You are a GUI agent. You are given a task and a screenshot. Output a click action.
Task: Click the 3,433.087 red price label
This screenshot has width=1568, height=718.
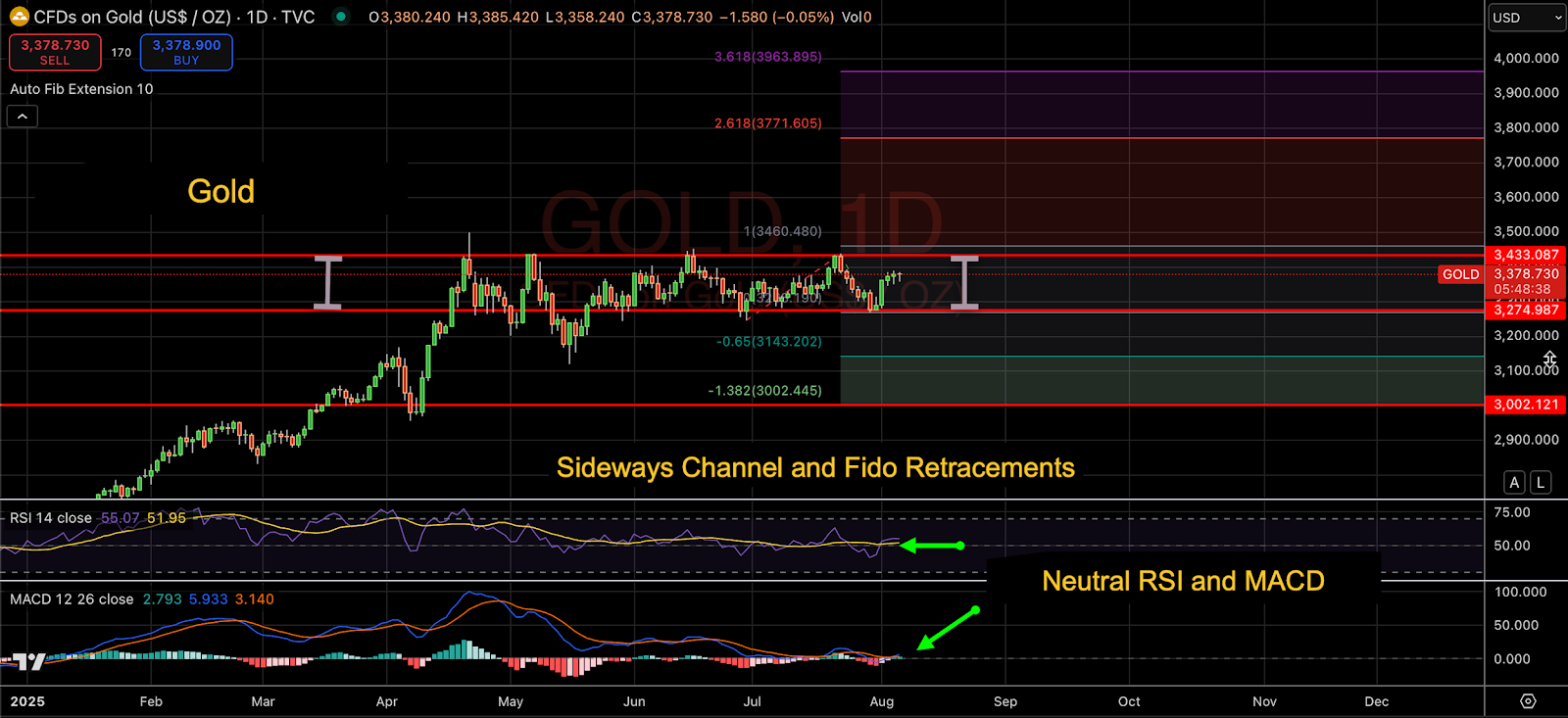click(x=1526, y=255)
